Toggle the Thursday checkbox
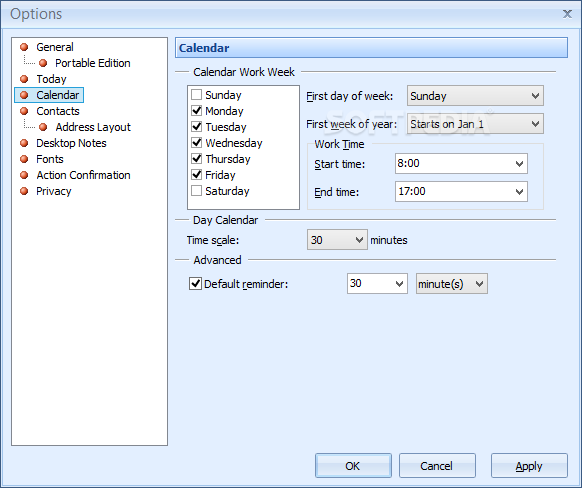The image size is (582, 488). (x=196, y=158)
